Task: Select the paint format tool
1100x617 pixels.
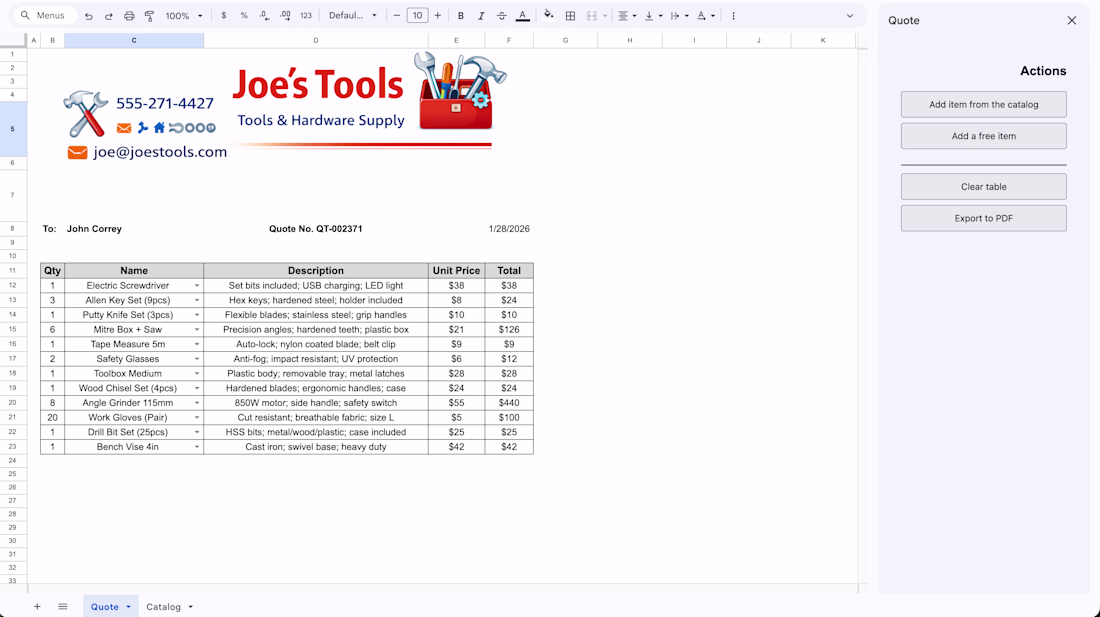Action: click(x=149, y=15)
